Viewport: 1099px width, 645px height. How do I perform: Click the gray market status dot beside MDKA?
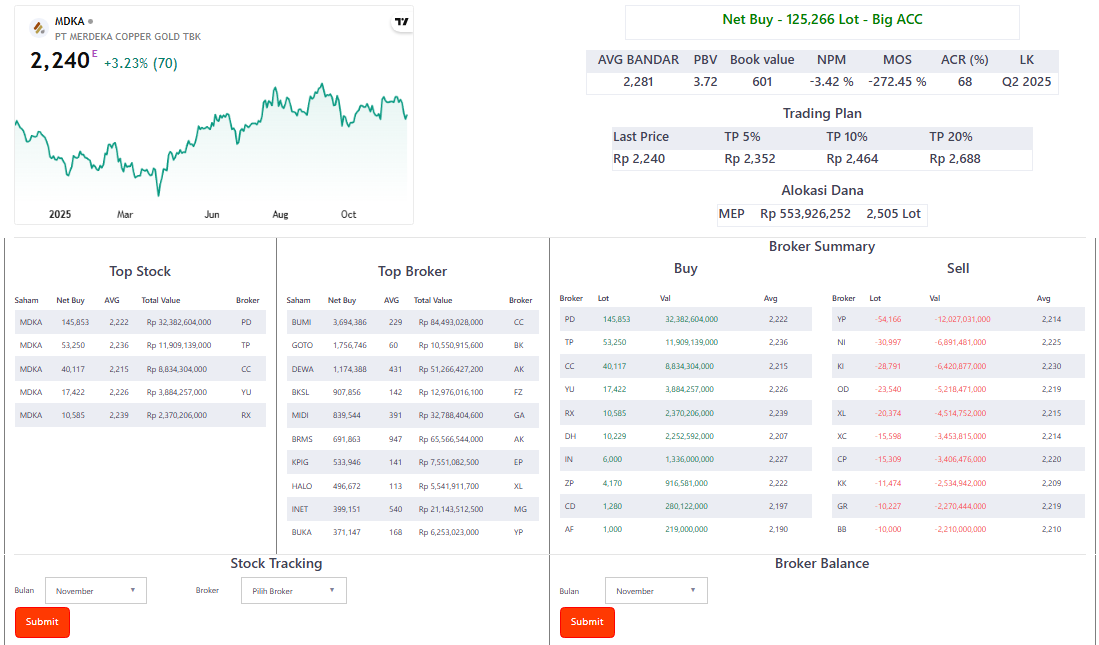(90, 21)
